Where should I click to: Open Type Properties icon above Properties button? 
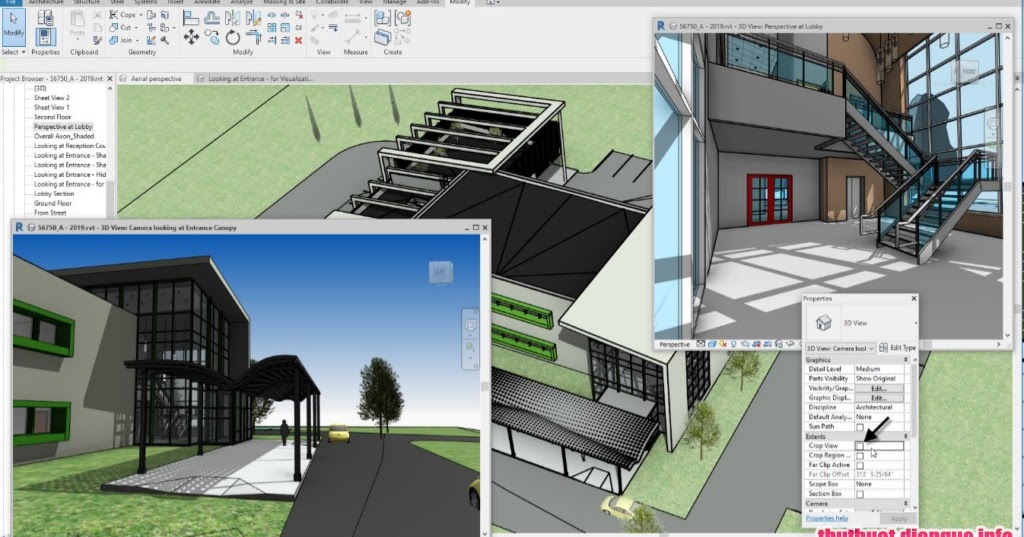coord(45,17)
